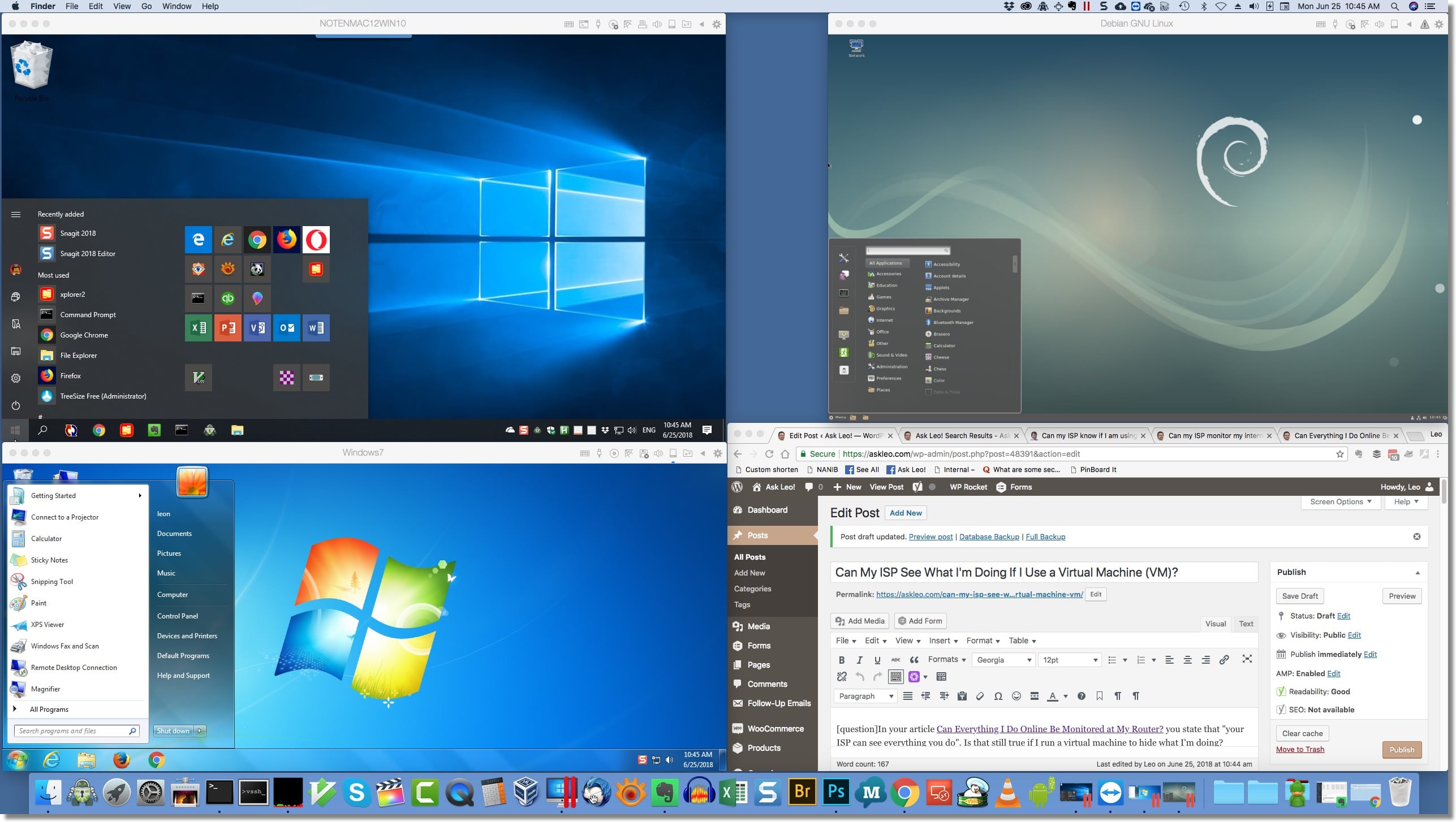Click the Publish button in WordPress sidebar
This screenshot has height=822, width=1456.
[1401, 749]
